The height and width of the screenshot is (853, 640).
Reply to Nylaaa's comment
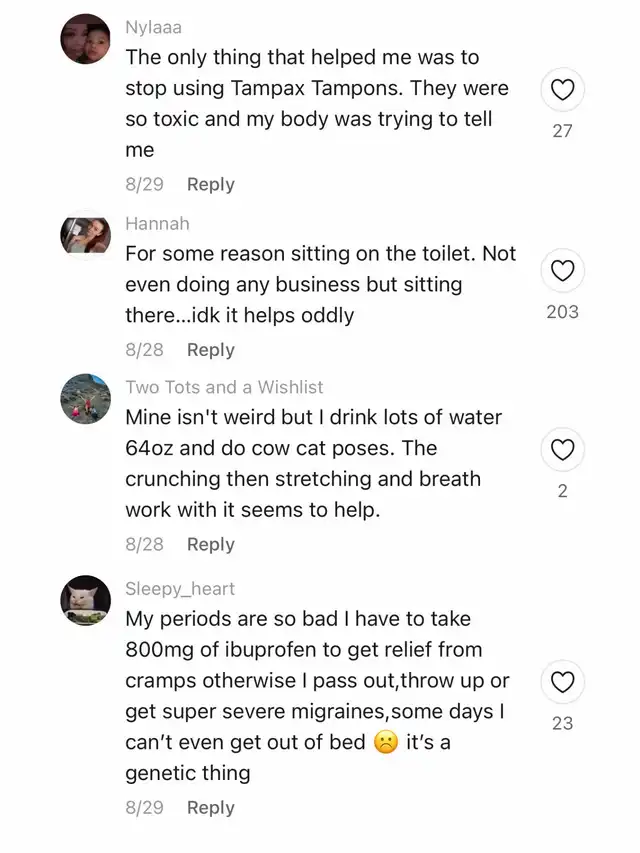point(210,184)
